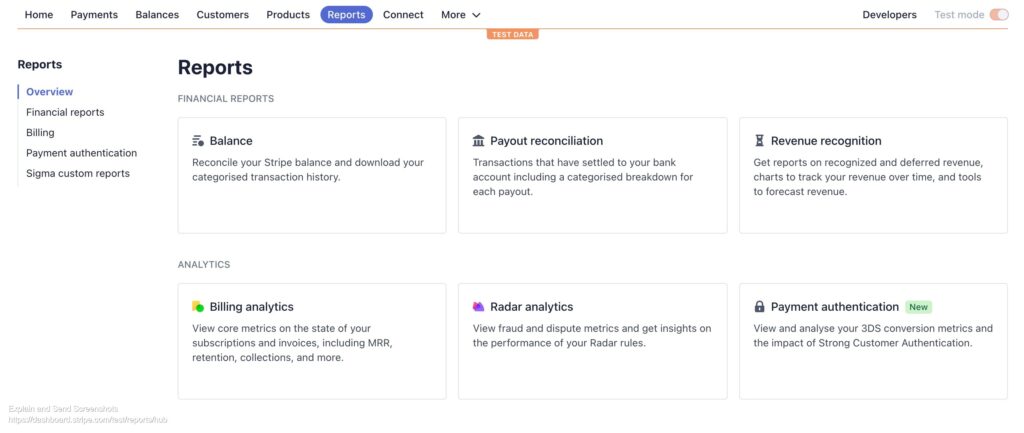Open the Balances tab
The height and width of the screenshot is (433, 1024).
click(157, 14)
